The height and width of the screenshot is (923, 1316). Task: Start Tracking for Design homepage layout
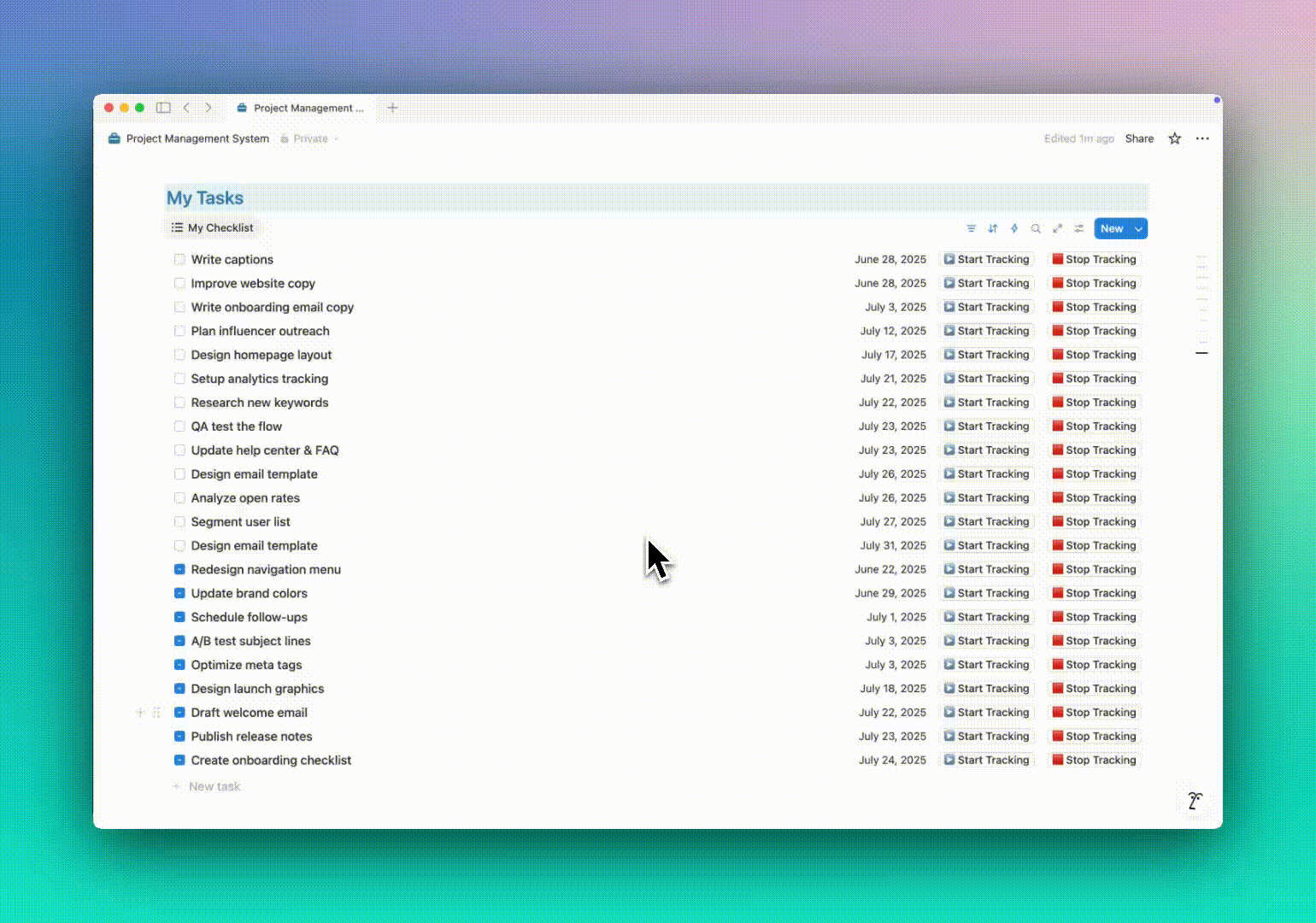point(986,355)
